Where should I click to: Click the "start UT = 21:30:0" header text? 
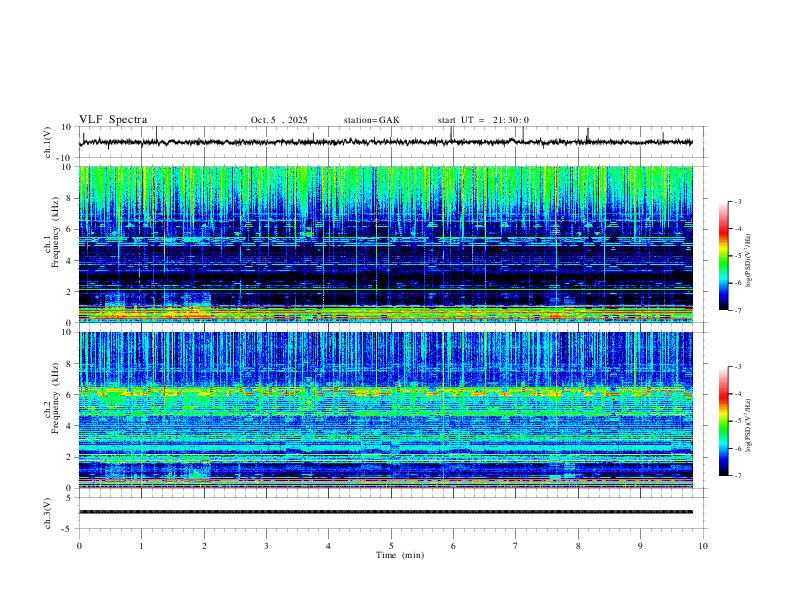(x=483, y=120)
